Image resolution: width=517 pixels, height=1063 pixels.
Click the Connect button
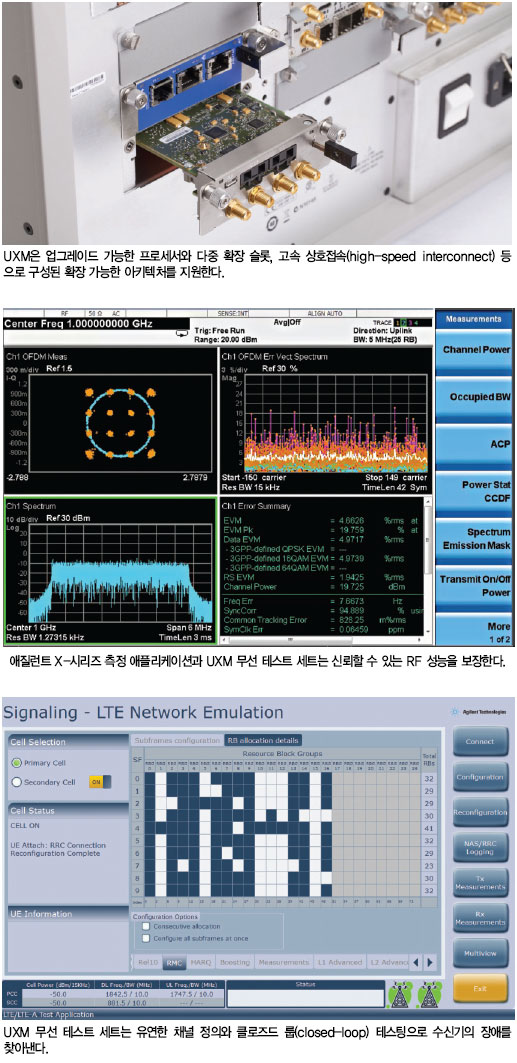click(480, 742)
